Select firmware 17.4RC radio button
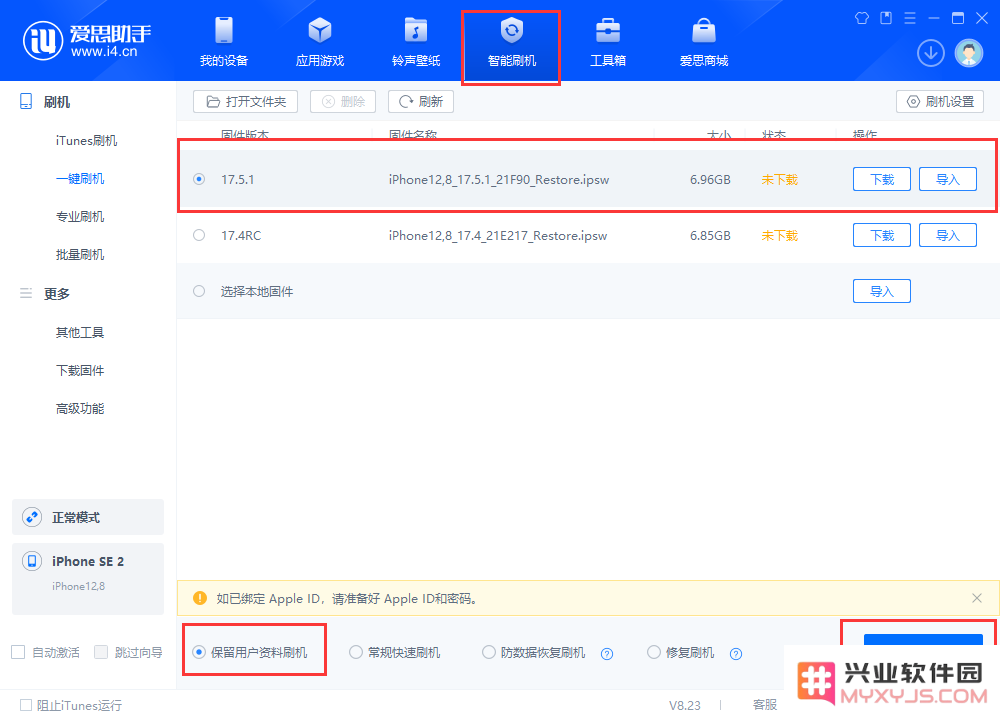The width and height of the screenshot is (1000, 720). click(199, 235)
